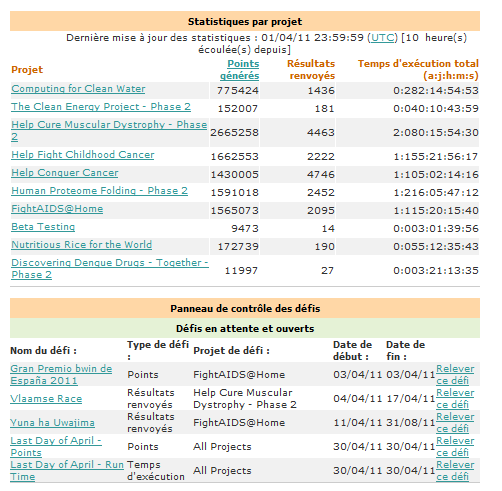This screenshot has width=502, height=491.
Task: Open Help Fight Childhood Cancer link
Action: click(83, 155)
